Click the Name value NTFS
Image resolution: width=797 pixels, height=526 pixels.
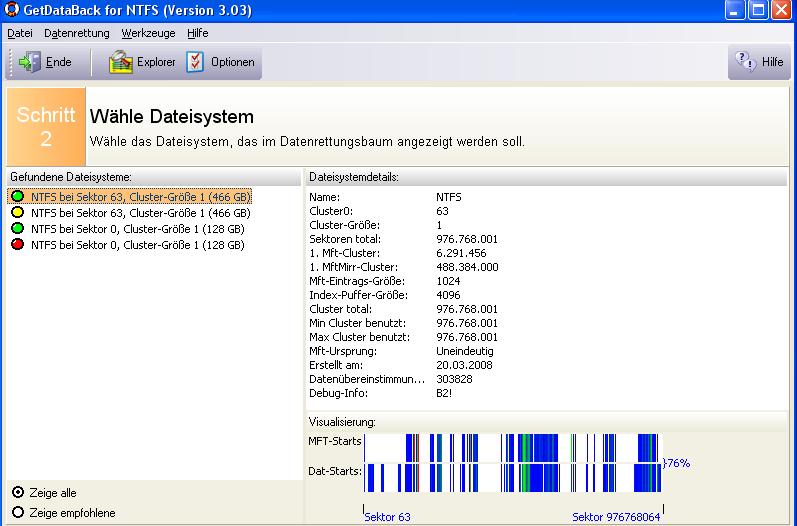tap(449, 197)
